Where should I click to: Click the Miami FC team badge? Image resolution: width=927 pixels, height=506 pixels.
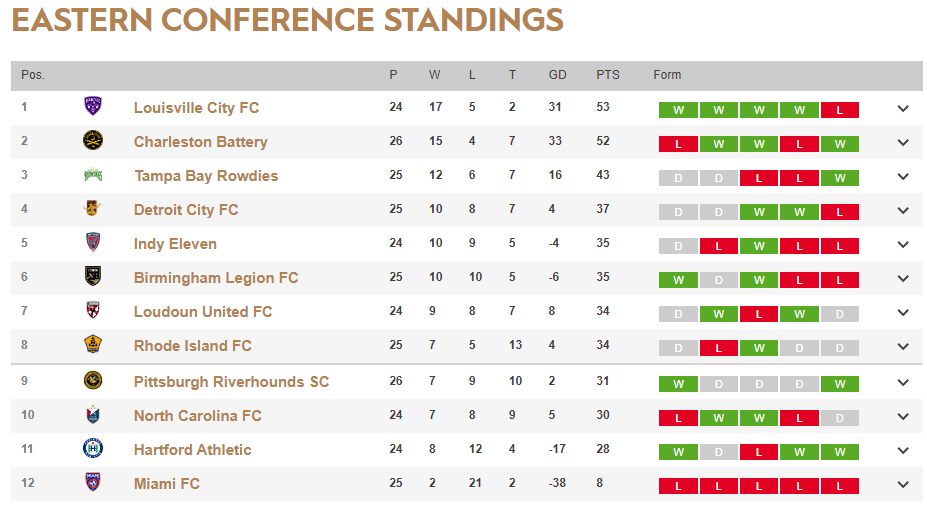(x=93, y=483)
